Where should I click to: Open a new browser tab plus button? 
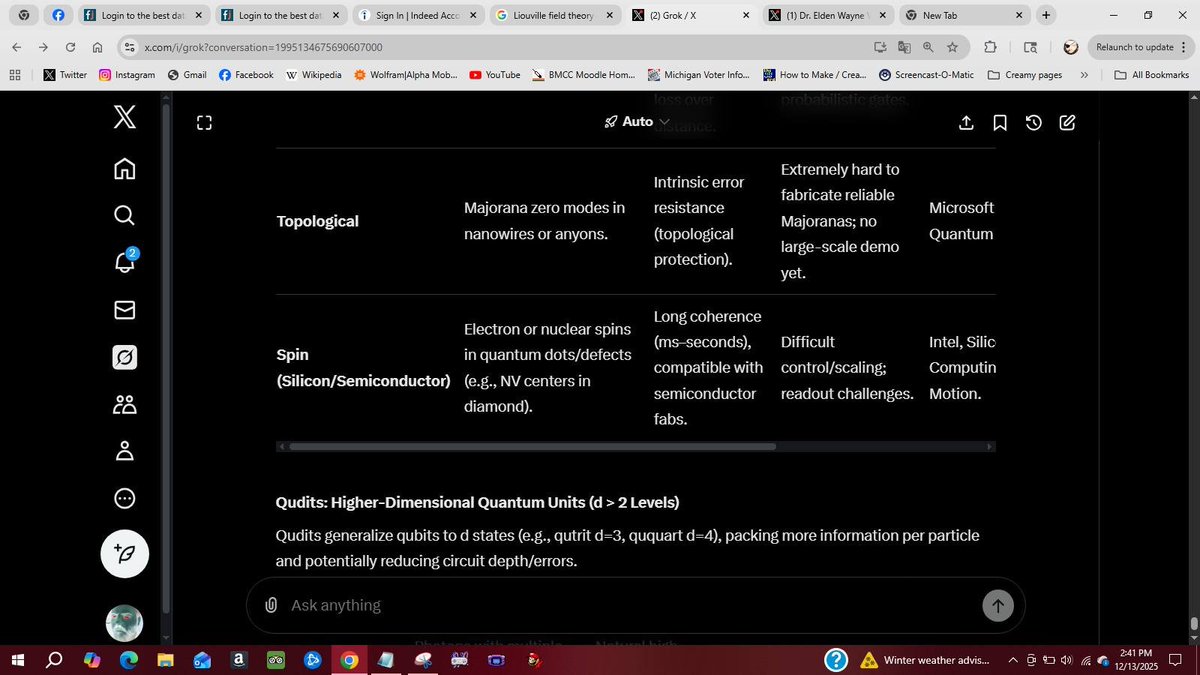1046,15
